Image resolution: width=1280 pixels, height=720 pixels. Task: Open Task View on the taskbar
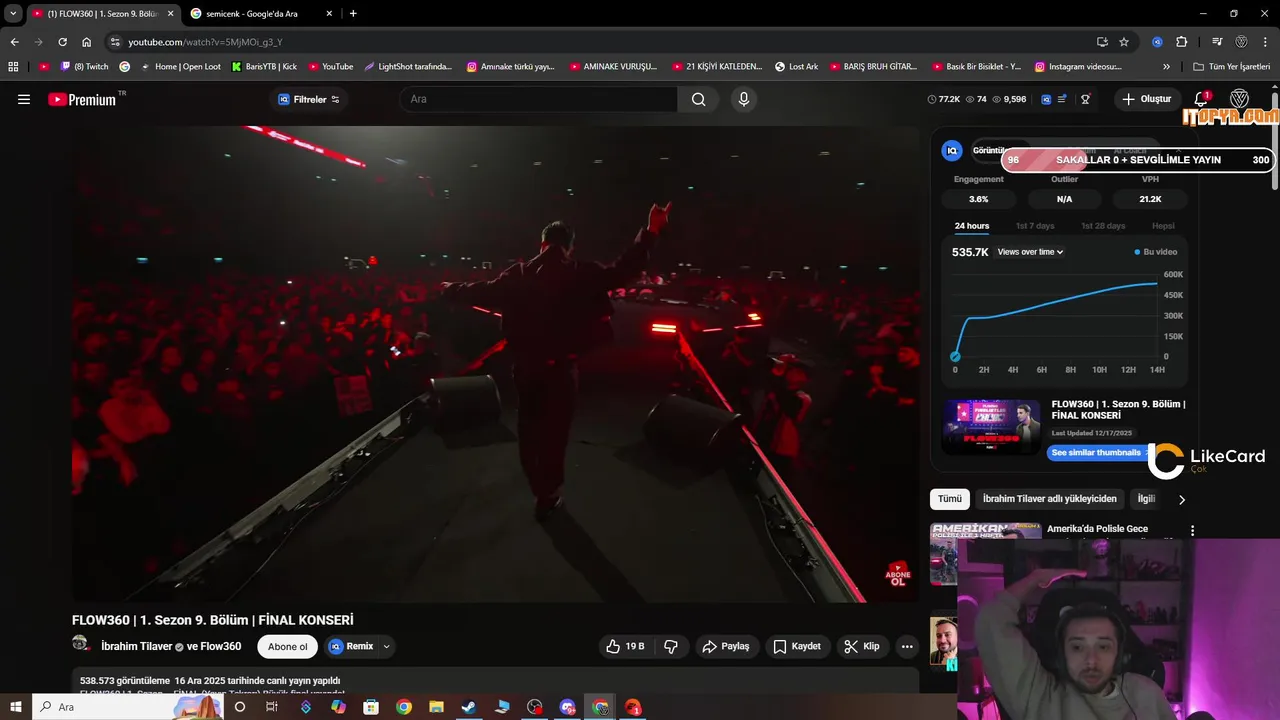click(x=272, y=707)
